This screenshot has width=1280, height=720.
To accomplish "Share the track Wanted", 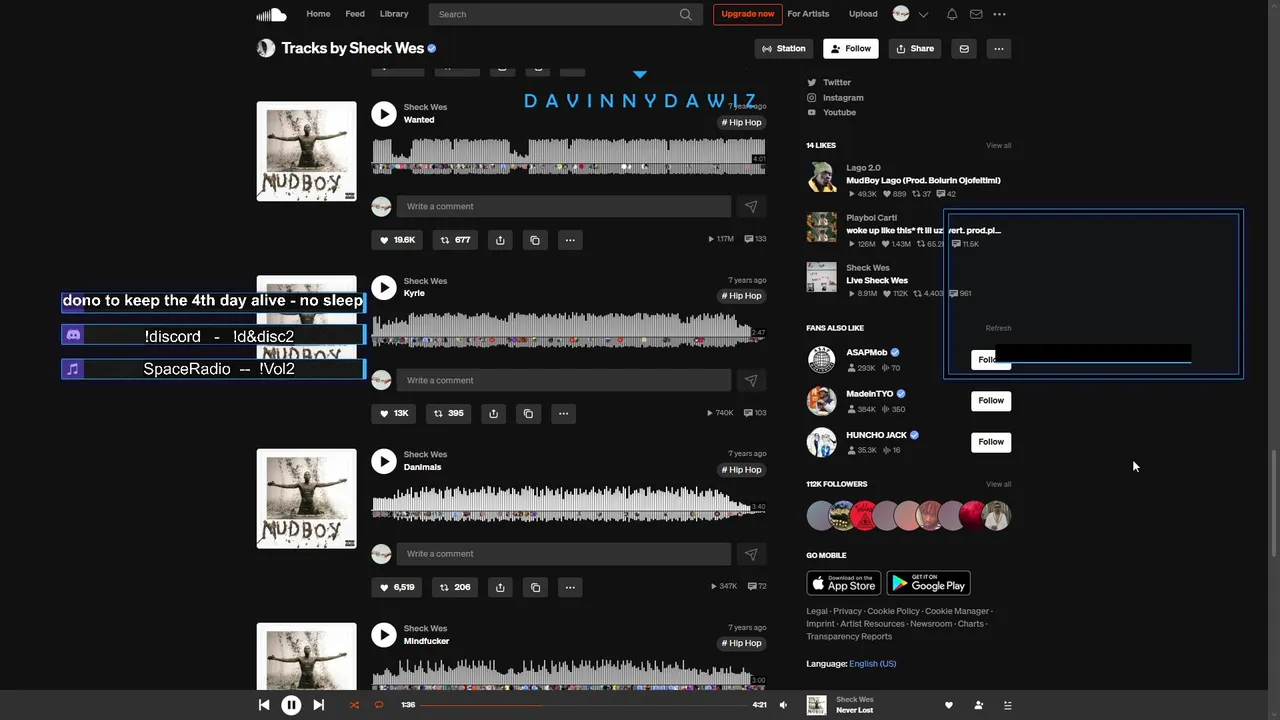I will pos(500,240).
